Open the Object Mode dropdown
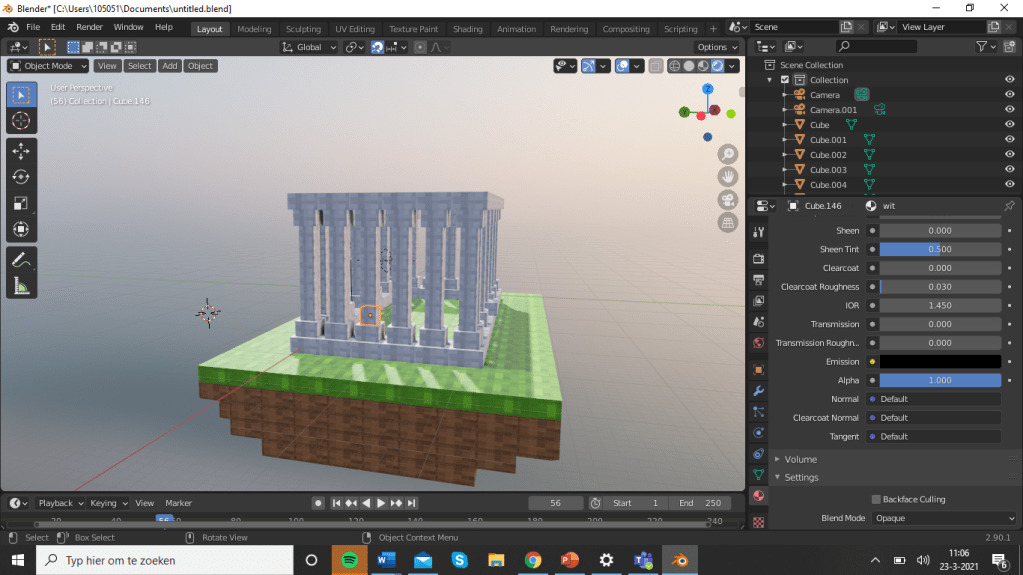 tap(48, 66)
